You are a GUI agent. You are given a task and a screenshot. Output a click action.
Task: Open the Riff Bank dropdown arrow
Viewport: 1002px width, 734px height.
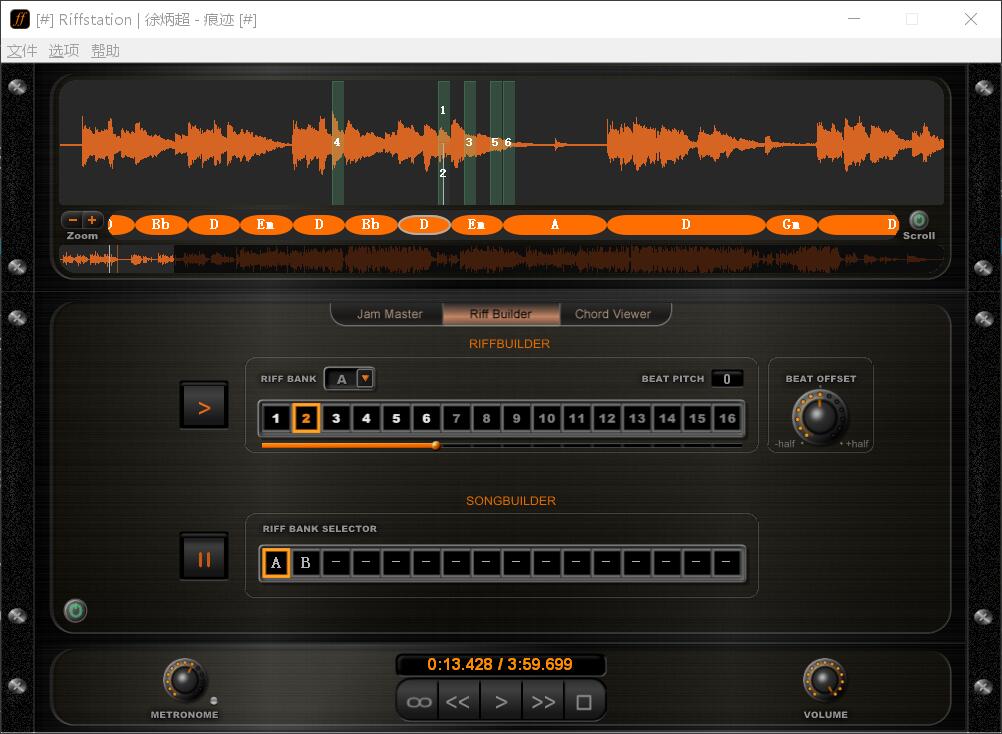click(365, 378)
